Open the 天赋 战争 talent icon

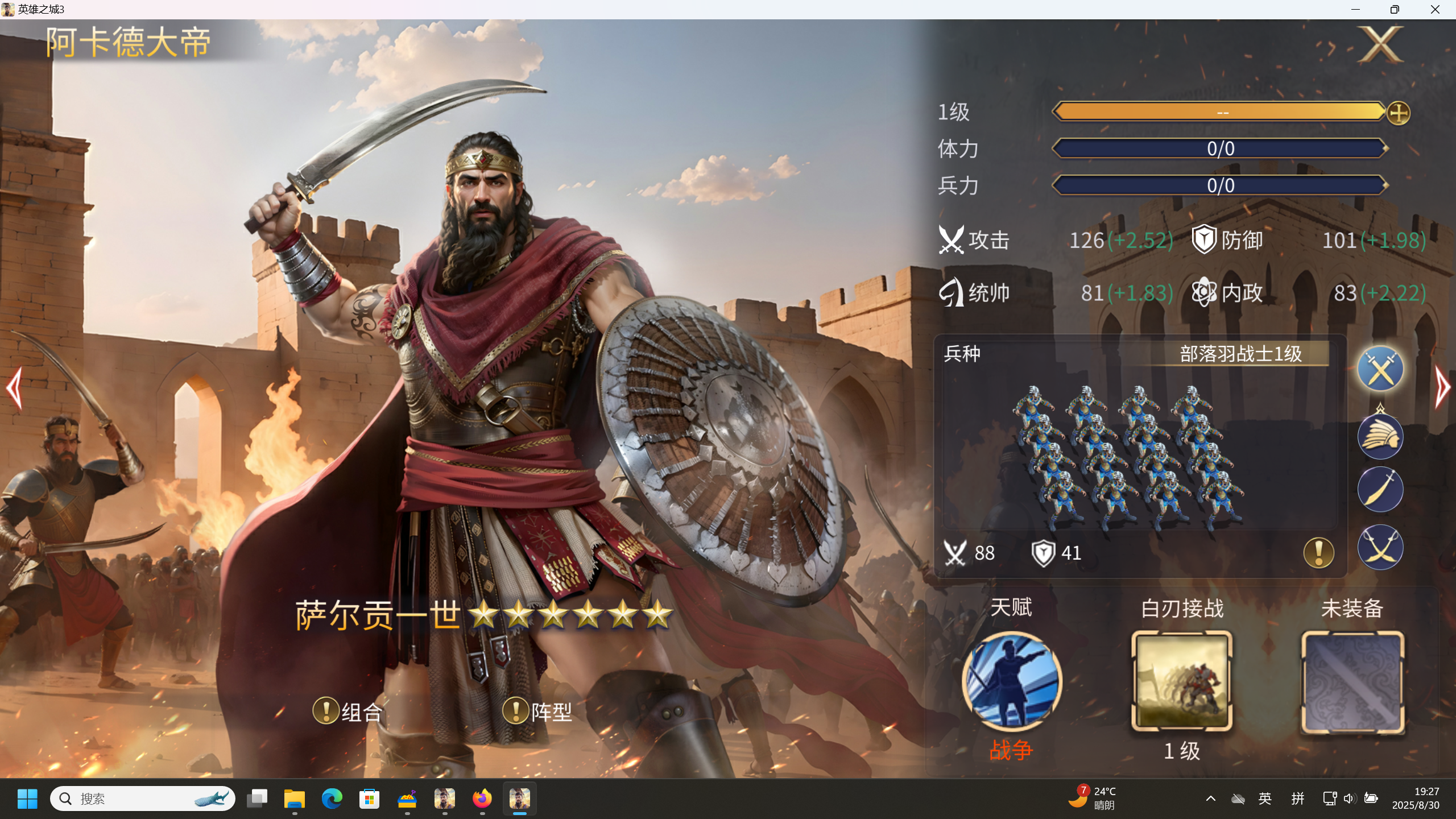pyautogui.click(x=1011, y=681)
